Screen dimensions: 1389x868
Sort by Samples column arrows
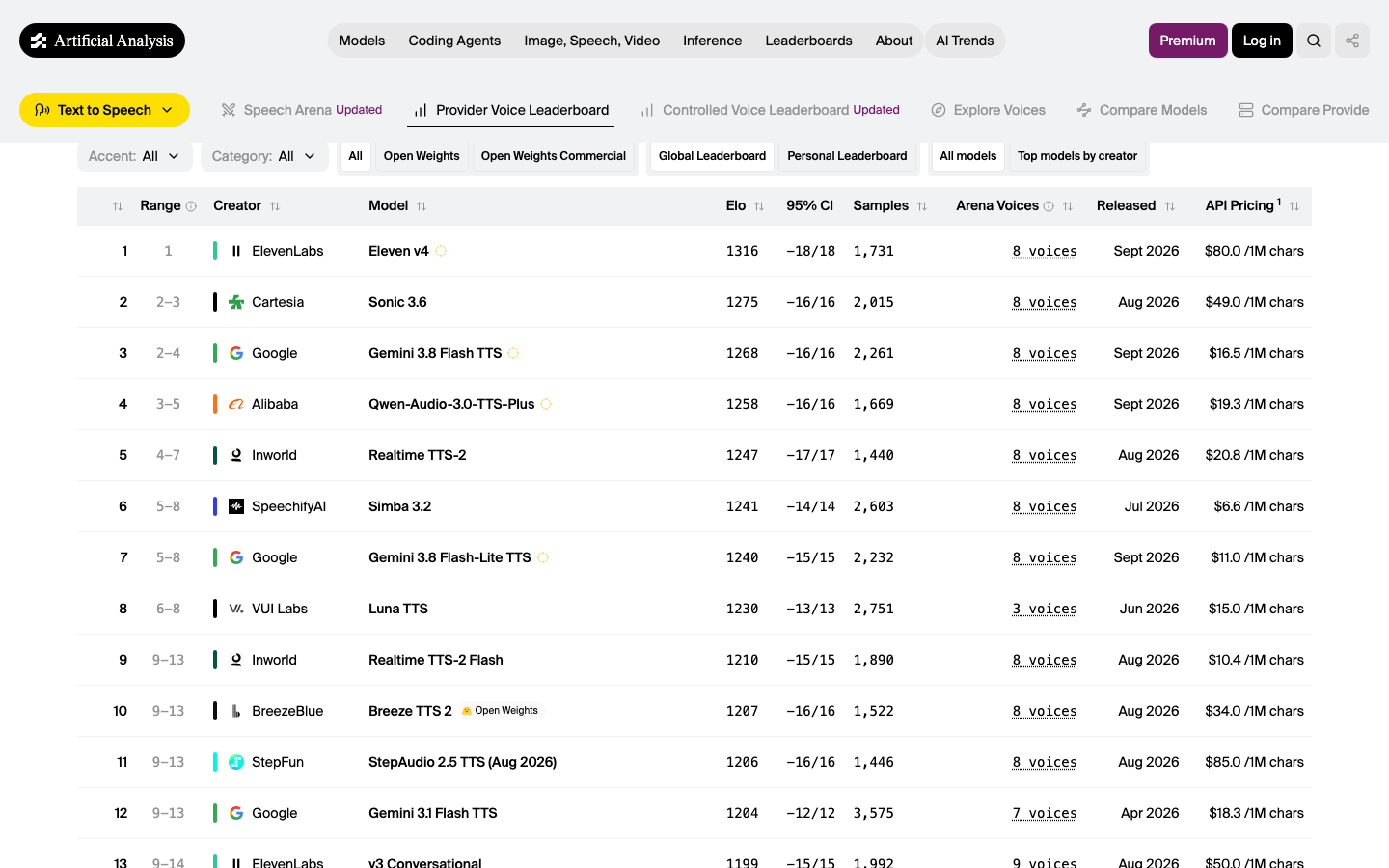pos(922,206)
